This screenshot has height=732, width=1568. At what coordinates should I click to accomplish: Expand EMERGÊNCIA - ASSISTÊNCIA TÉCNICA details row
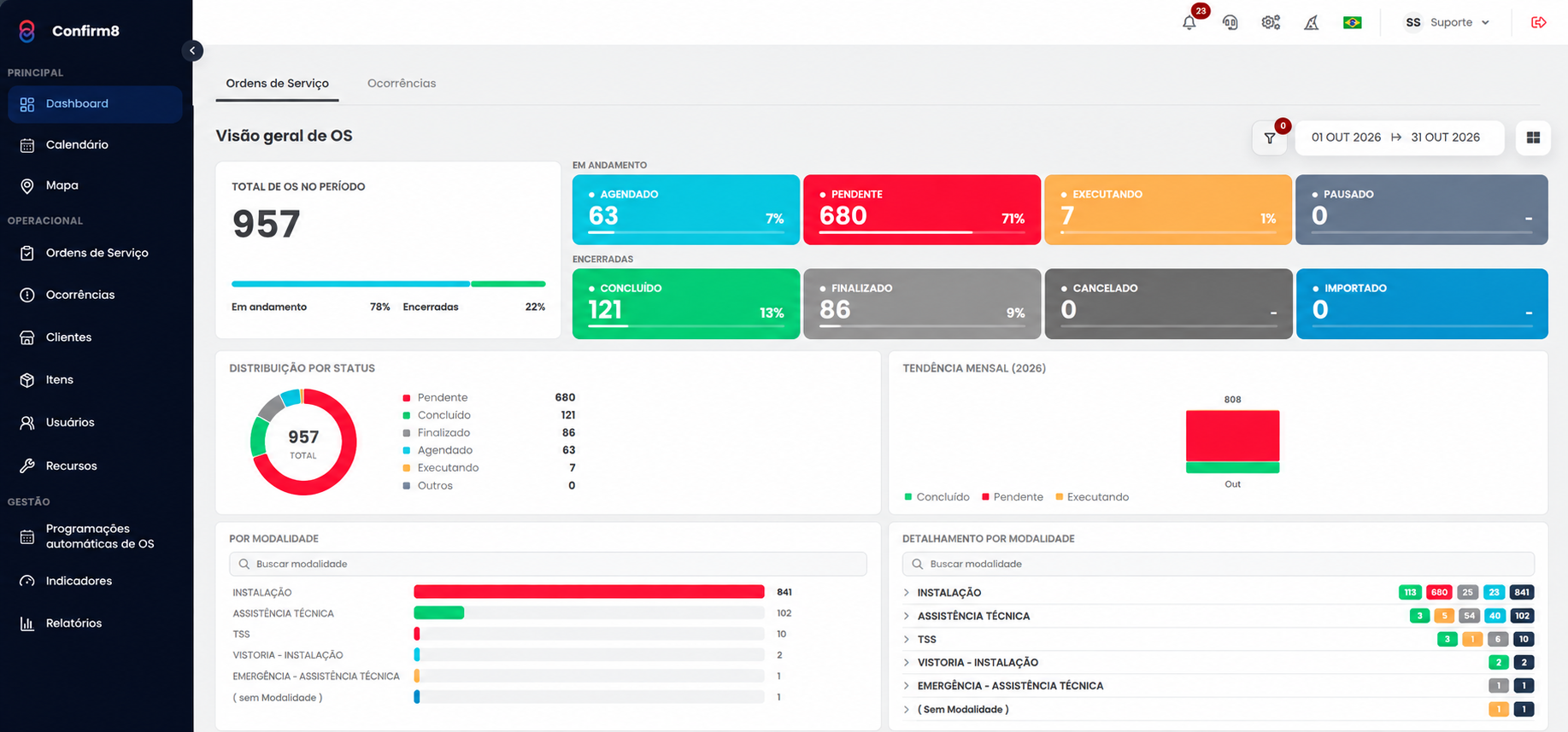pyautogui.click(x=907, y=686)
